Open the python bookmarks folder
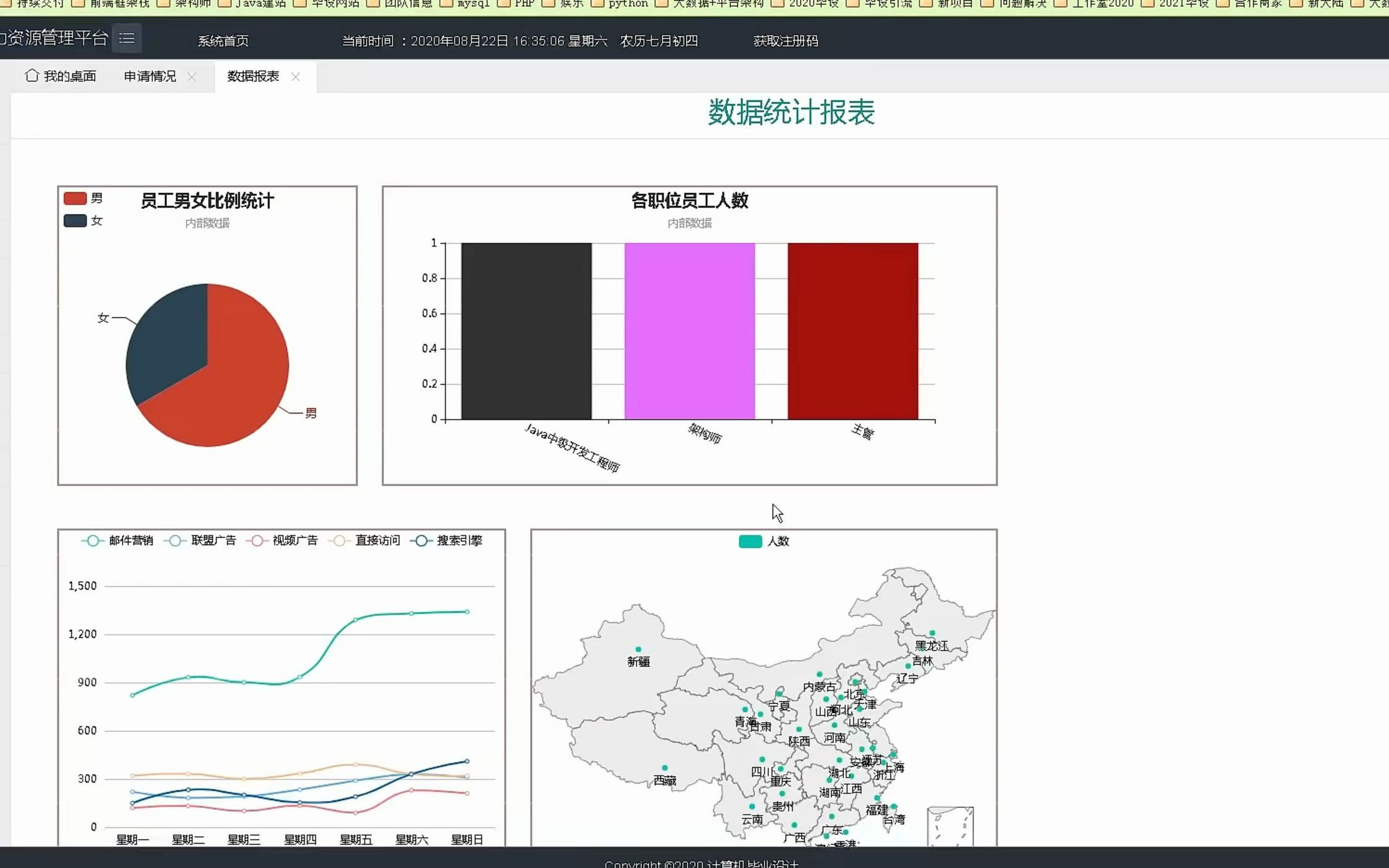The width and height of the screenshot is (1389, 868). coord(625,5)
